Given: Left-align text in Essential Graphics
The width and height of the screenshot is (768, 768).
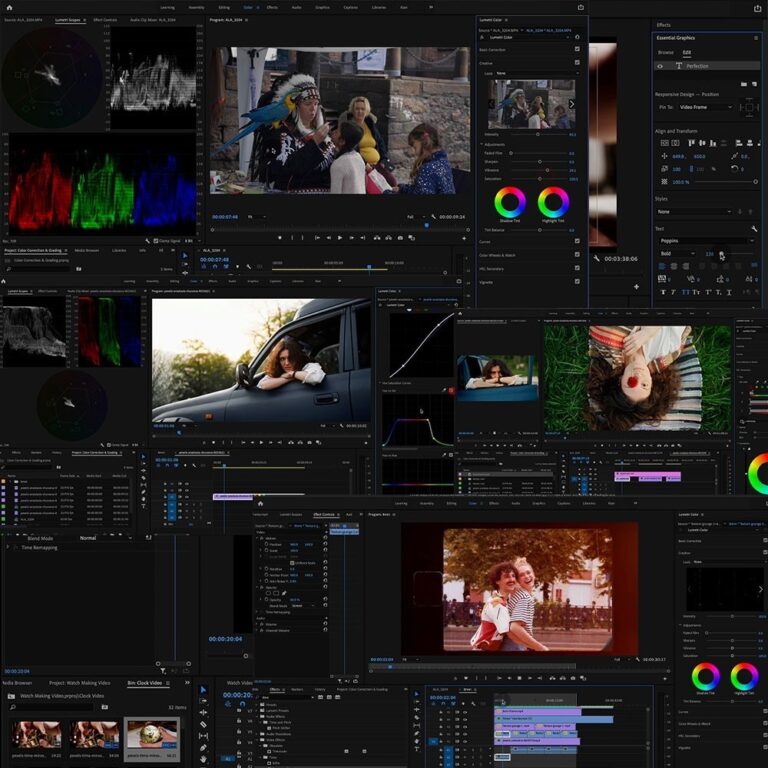Looking at the screenshot, I should [x=662, y=266].
